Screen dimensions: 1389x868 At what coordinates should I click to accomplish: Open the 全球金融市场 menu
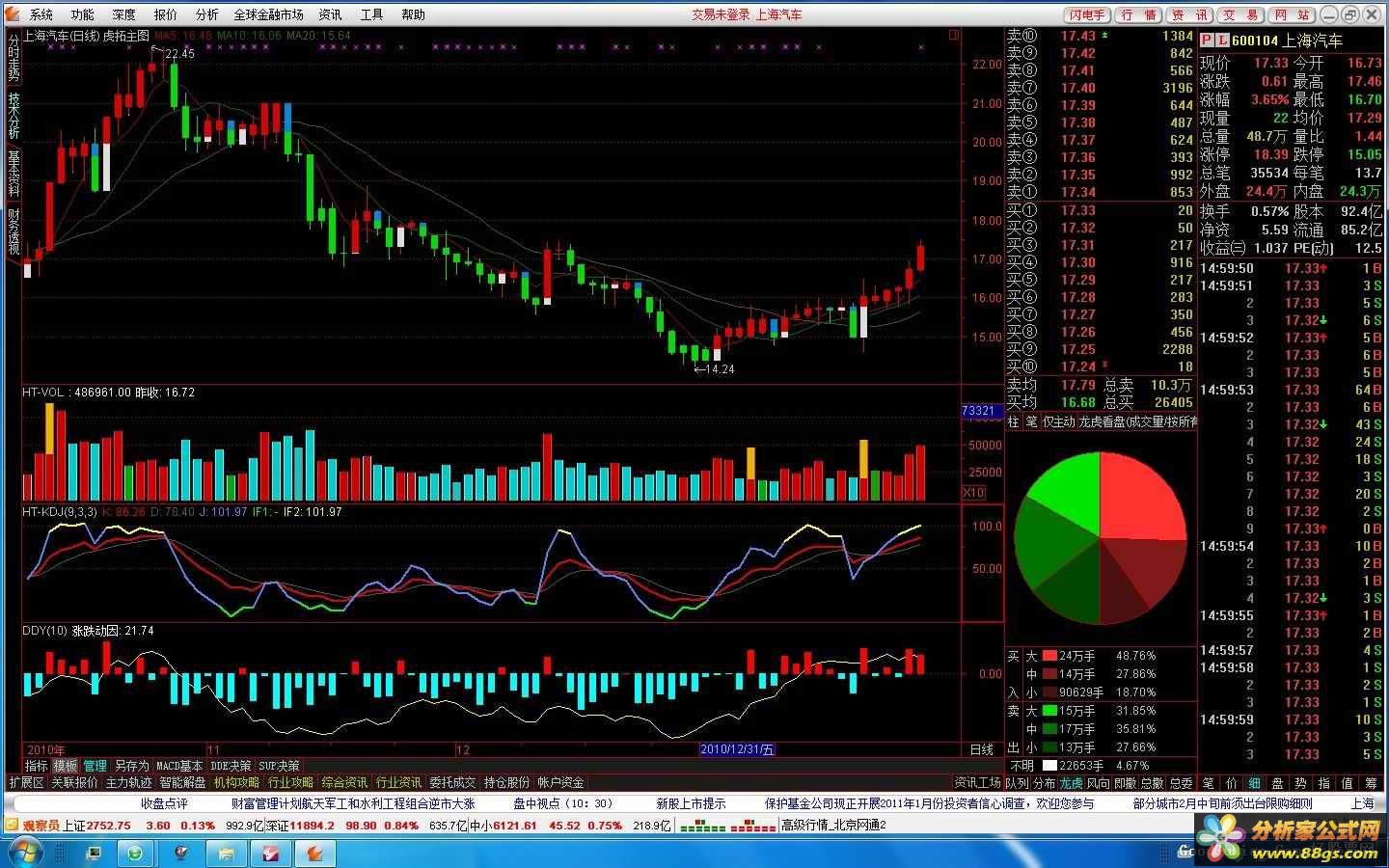[x=268, y=14]
